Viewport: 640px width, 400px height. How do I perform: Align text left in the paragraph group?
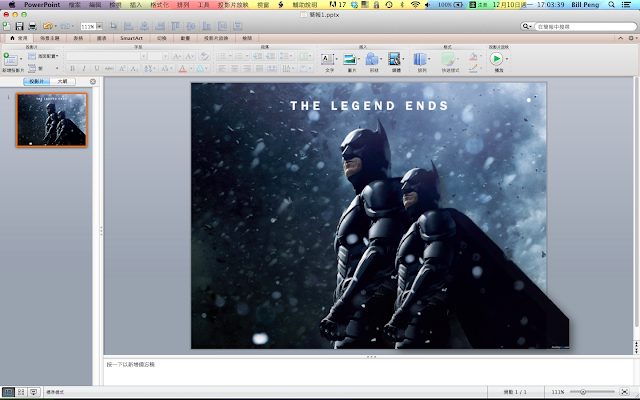222,69
